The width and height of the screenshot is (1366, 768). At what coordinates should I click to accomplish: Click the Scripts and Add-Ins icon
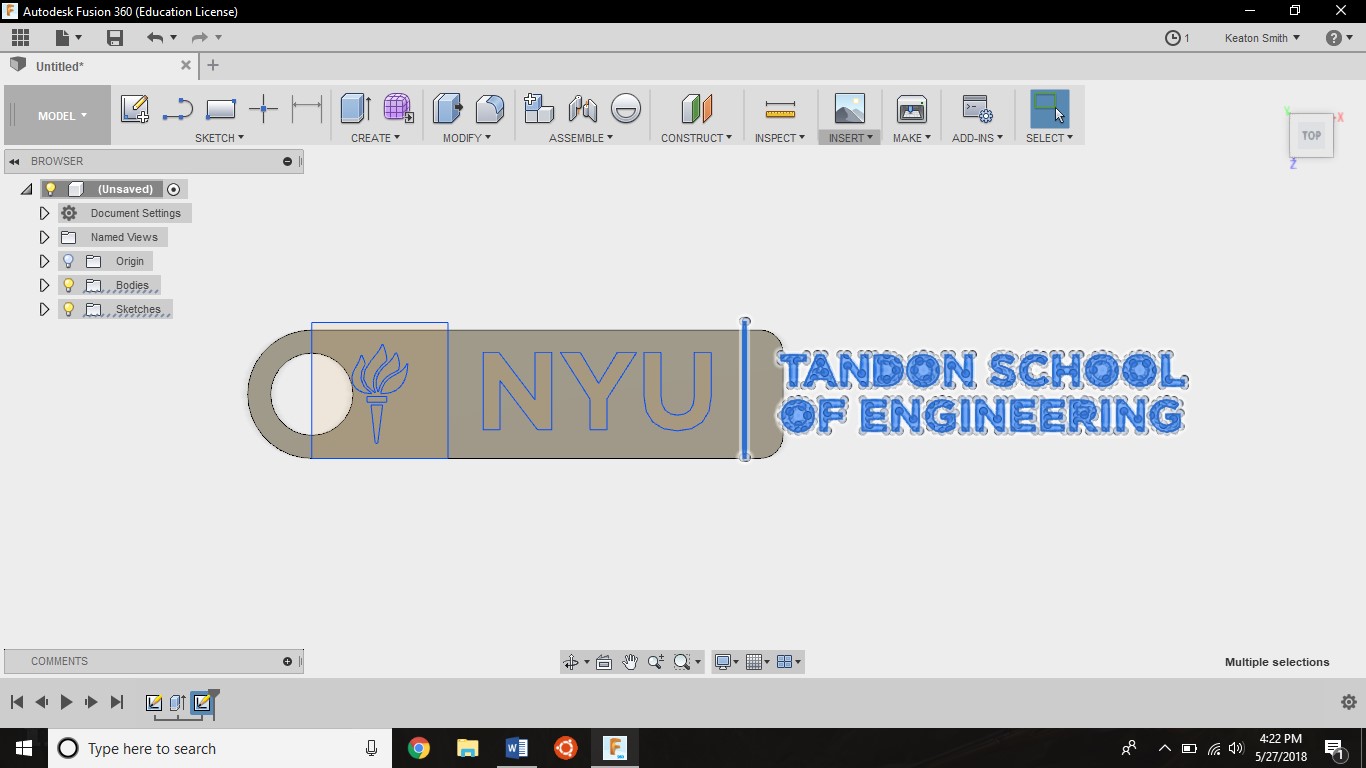pos(977,109)
